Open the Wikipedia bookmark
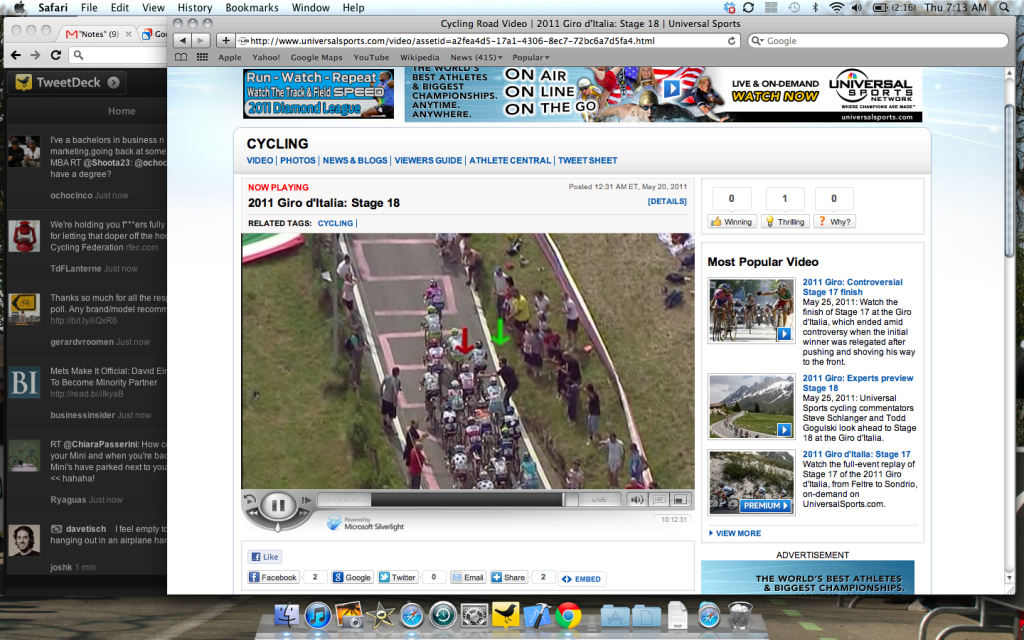The height and width of the screenshot is (640, 1024). click(x=419, y=57)
